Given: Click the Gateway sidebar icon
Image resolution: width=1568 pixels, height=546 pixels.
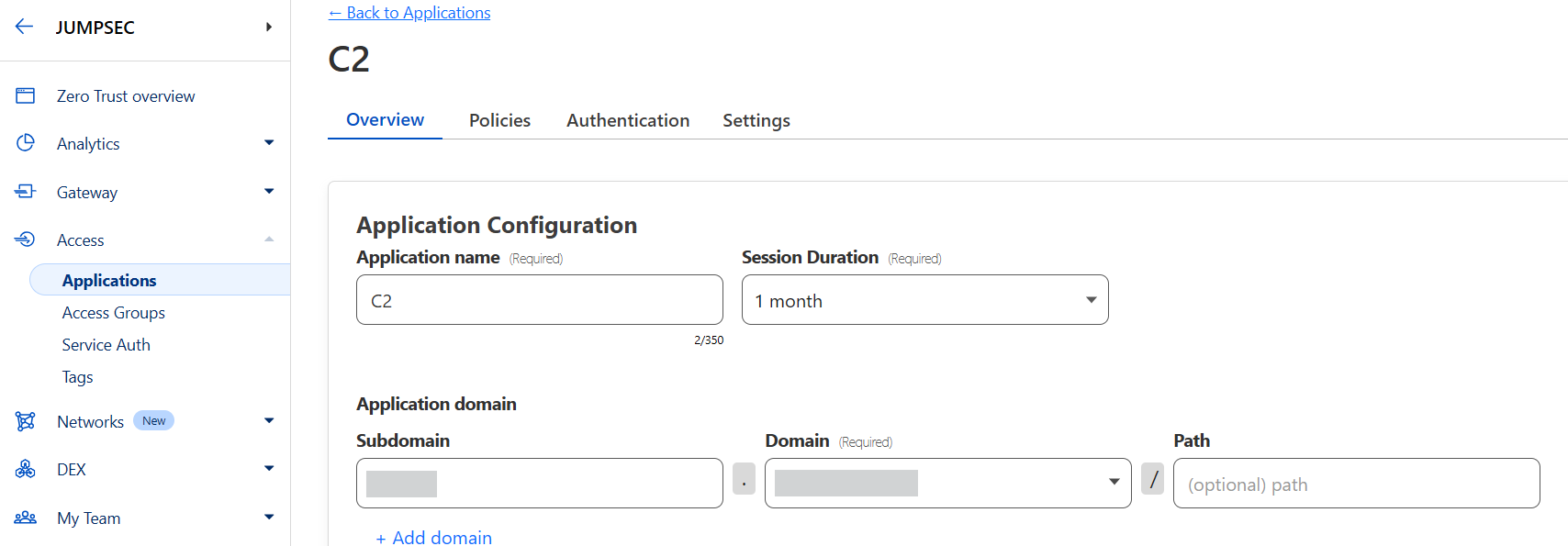Looking at the screenshot, I should tap(26, 191).
